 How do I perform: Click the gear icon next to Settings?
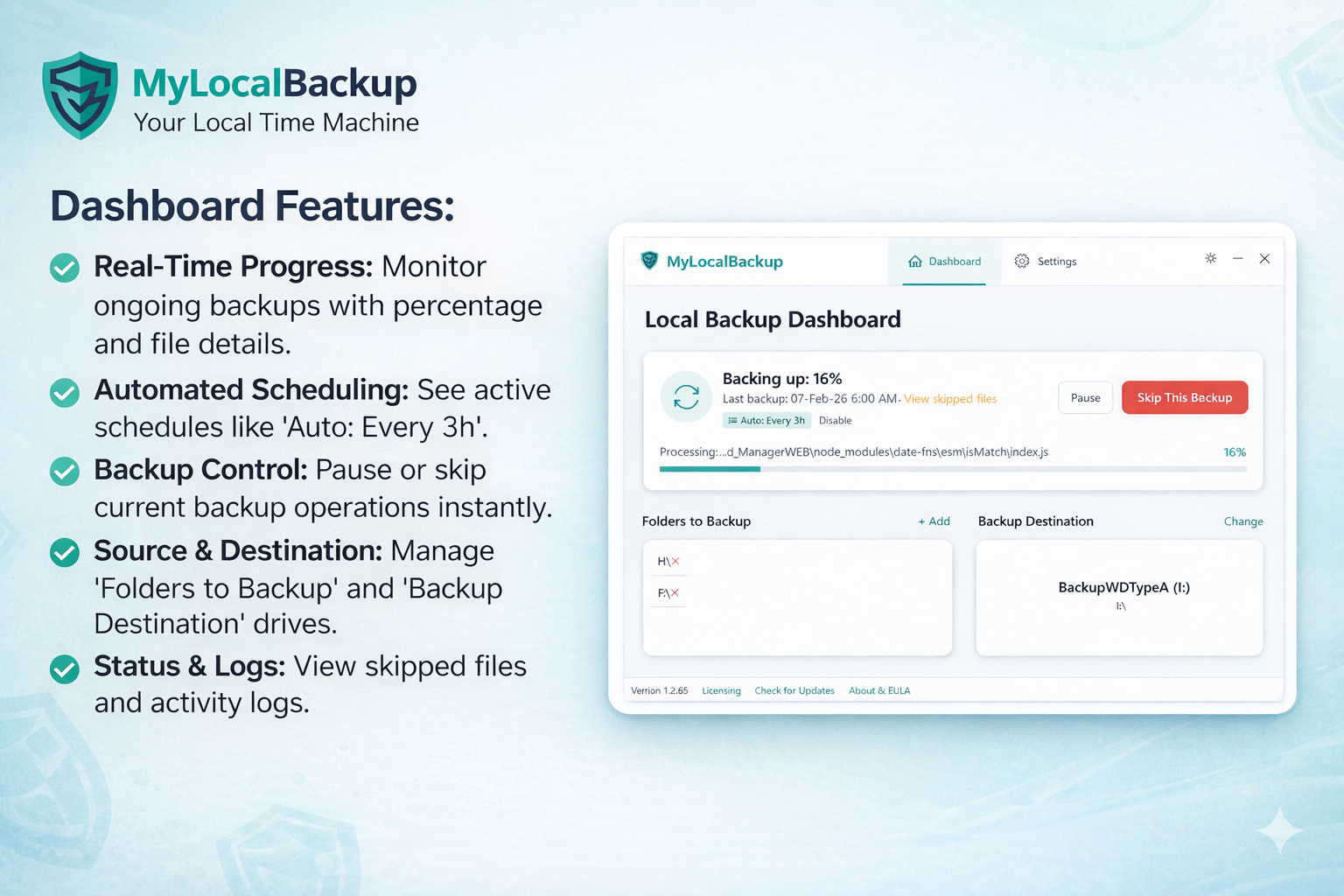(1021, 261)
